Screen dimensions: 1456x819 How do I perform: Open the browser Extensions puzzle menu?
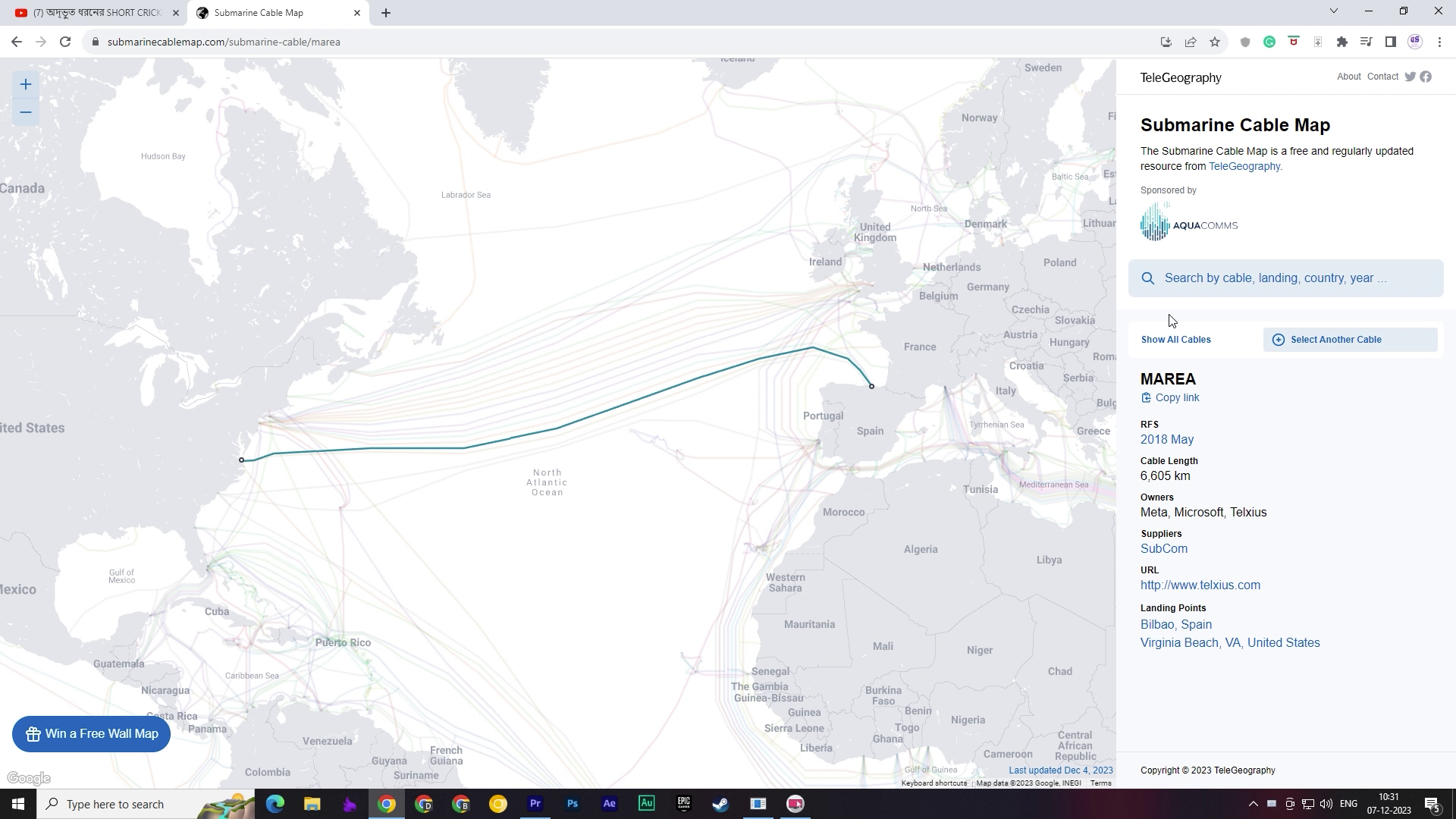coord(1341,42)
